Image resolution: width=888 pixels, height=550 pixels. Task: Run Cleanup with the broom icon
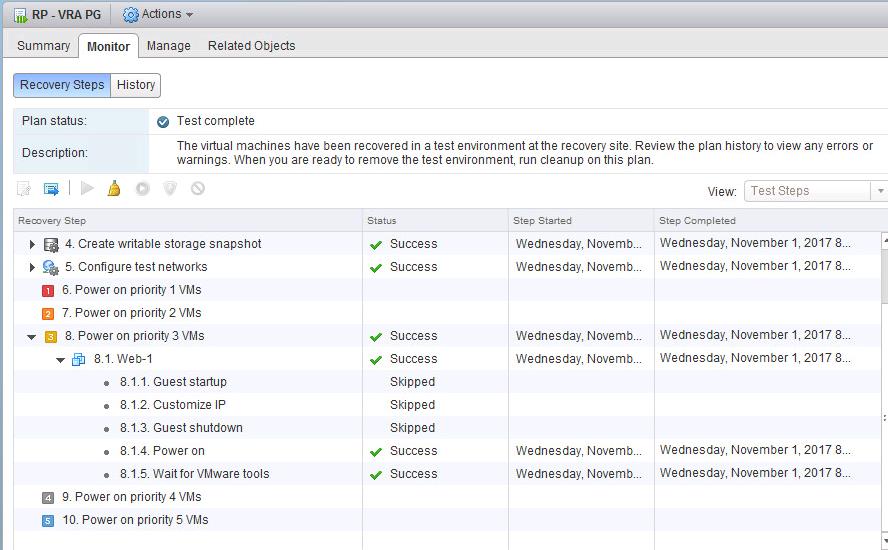coord(114,188)
